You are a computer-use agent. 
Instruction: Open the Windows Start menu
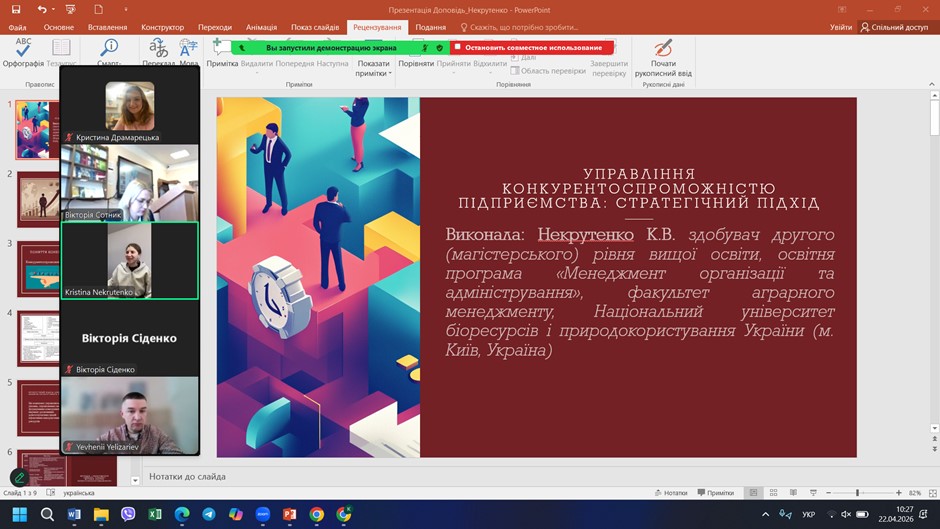19,514
